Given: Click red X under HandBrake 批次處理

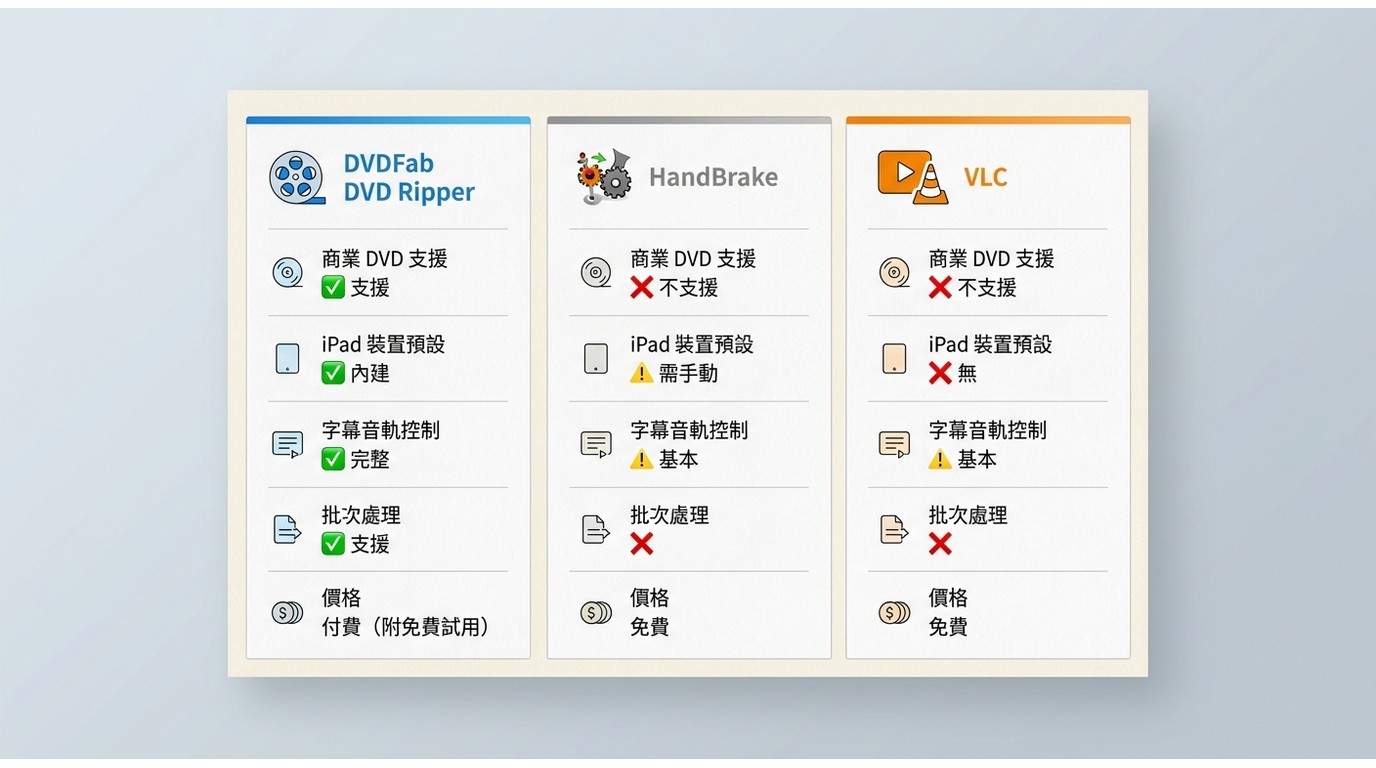Looking at the screenshot, I should pyautogui.click(x=642, y=544).
